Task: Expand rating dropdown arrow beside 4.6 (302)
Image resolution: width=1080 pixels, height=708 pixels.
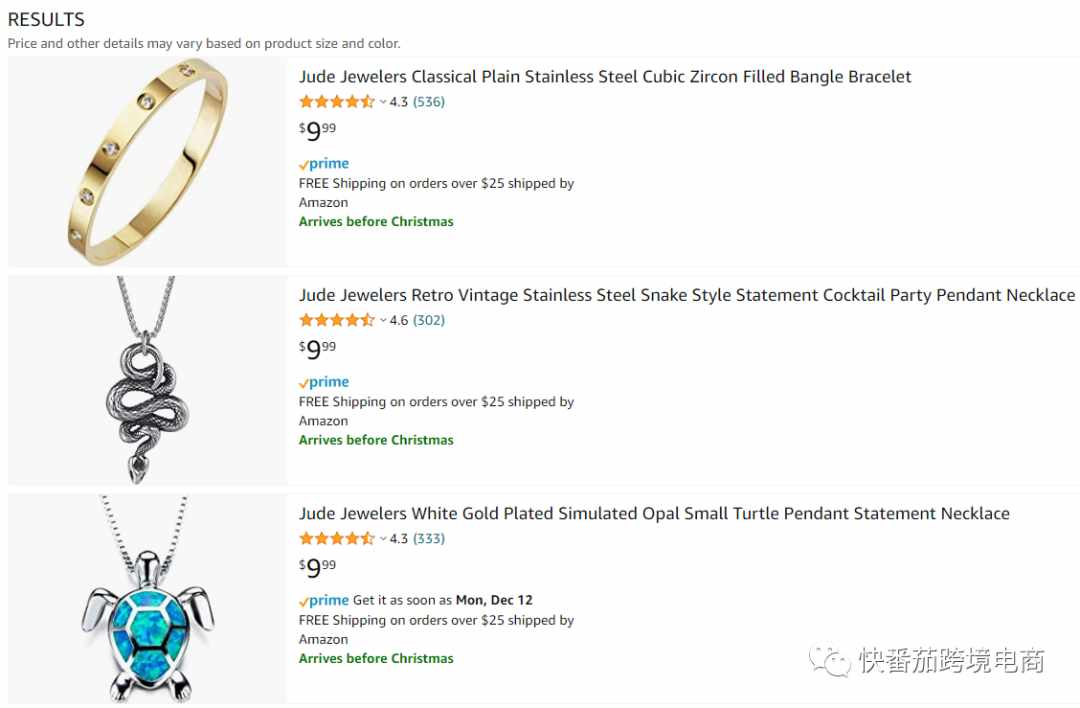Action: point(383,320)
